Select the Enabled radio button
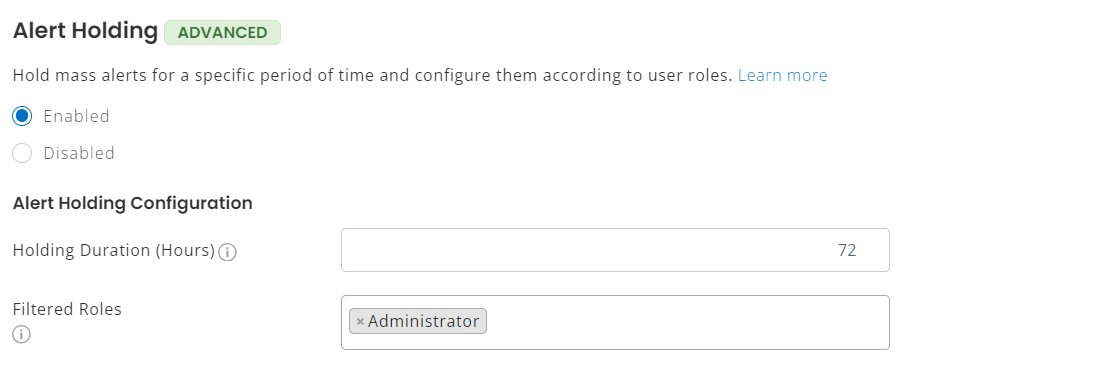 [x=22, y=116]
